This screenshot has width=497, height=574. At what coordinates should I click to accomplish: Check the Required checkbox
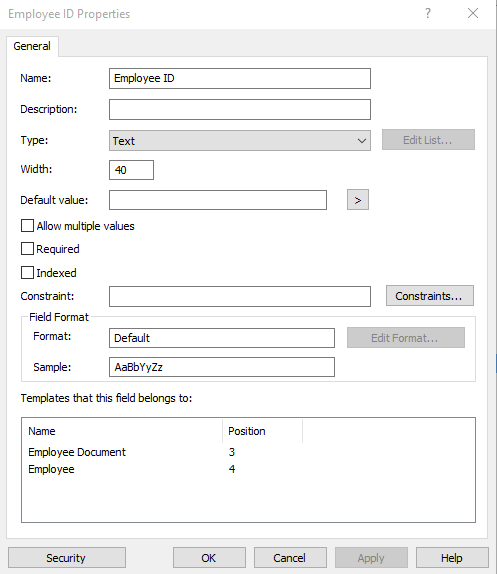[27, 249]
